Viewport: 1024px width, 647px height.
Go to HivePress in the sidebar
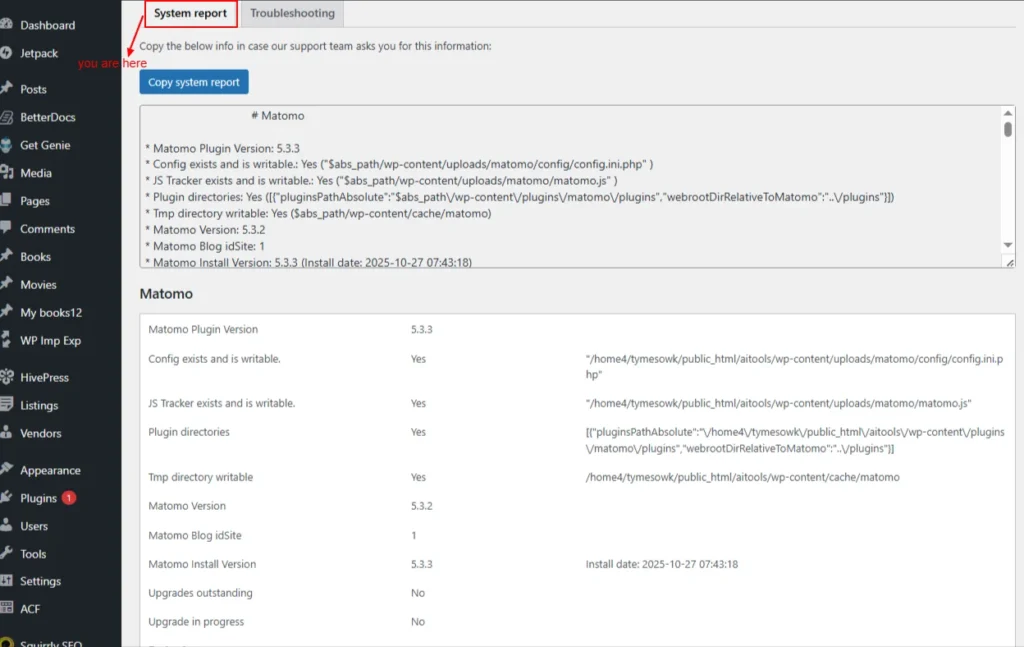coord(46,378)
